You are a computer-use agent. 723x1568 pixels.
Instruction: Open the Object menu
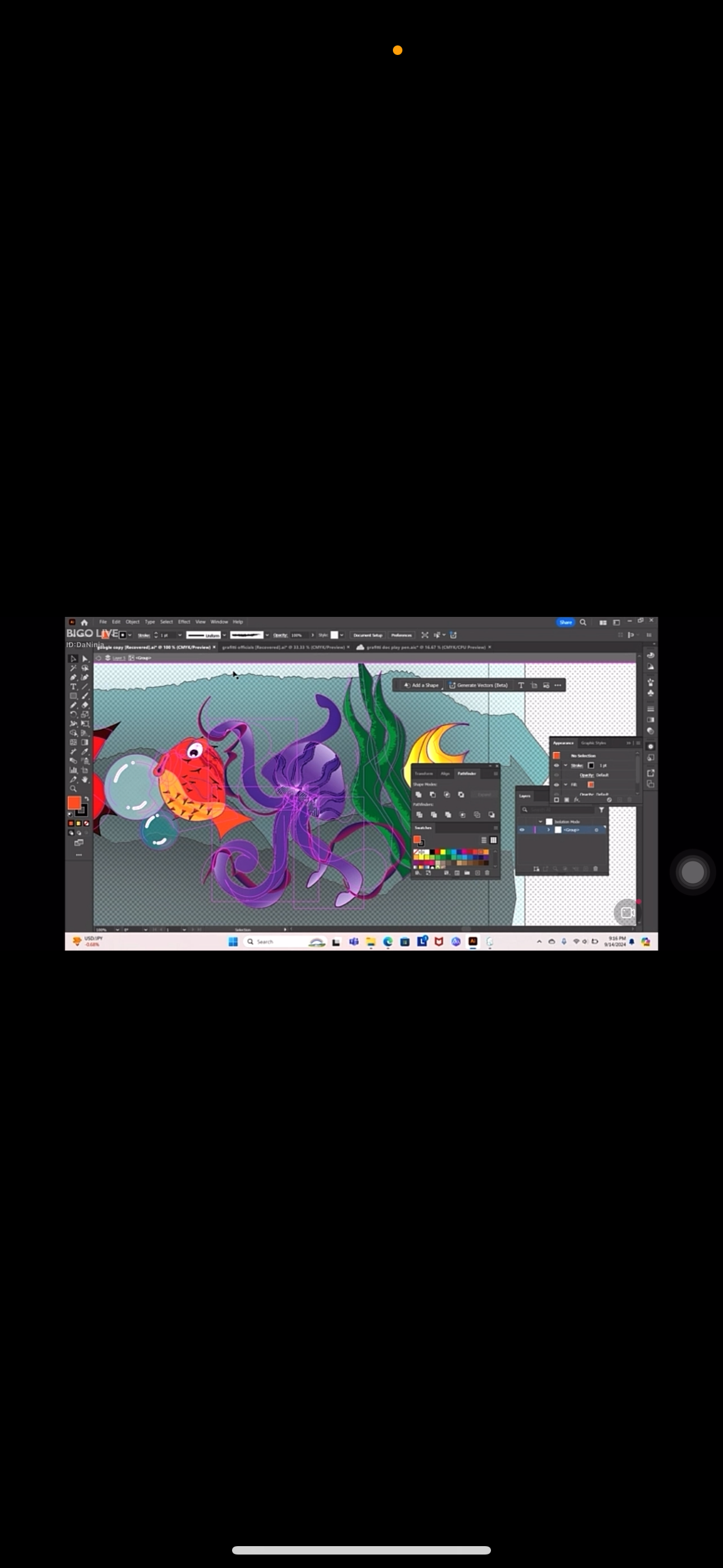click(133, 622)
